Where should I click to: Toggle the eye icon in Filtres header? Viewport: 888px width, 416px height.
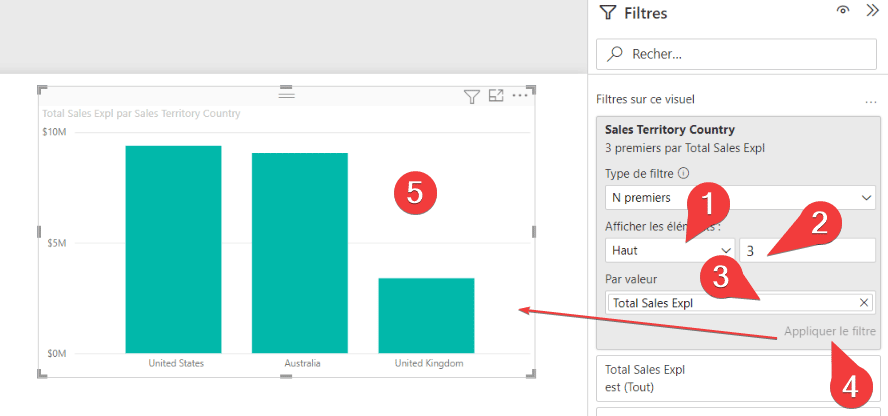(x=844, y=11)
